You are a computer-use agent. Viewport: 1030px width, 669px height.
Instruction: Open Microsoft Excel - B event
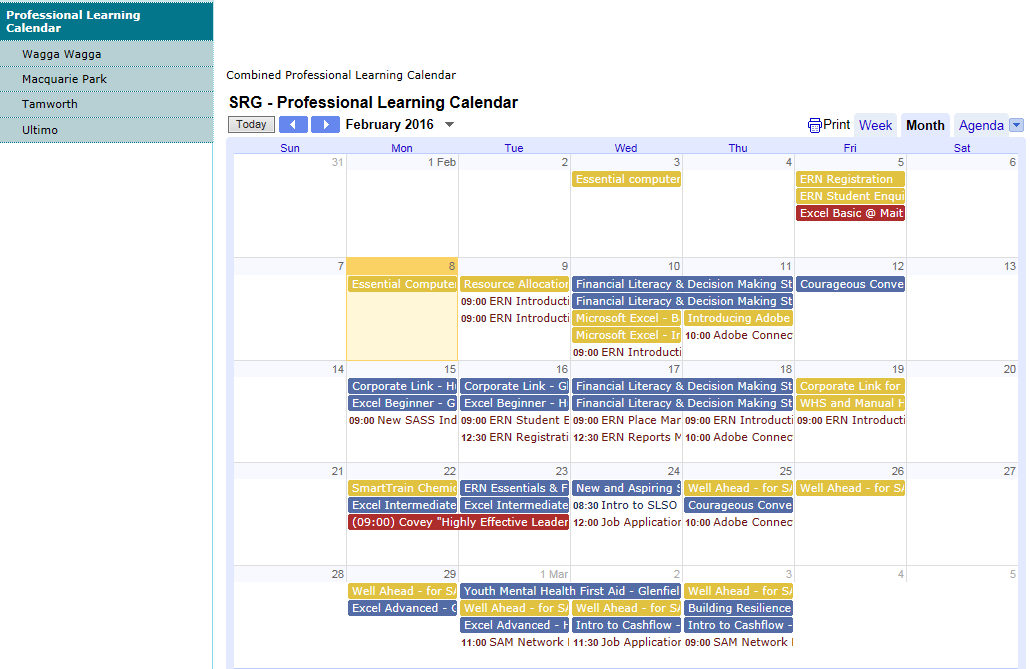point(626,318)
